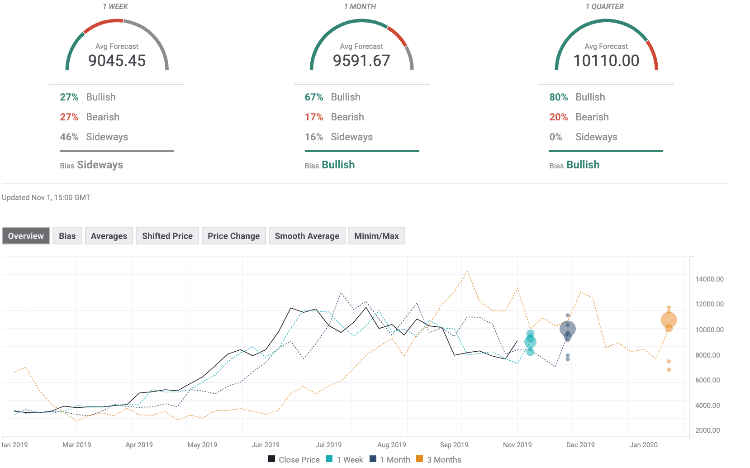Switch to the Overview tab
The image size is (750, 468).
tap(25, 236)
